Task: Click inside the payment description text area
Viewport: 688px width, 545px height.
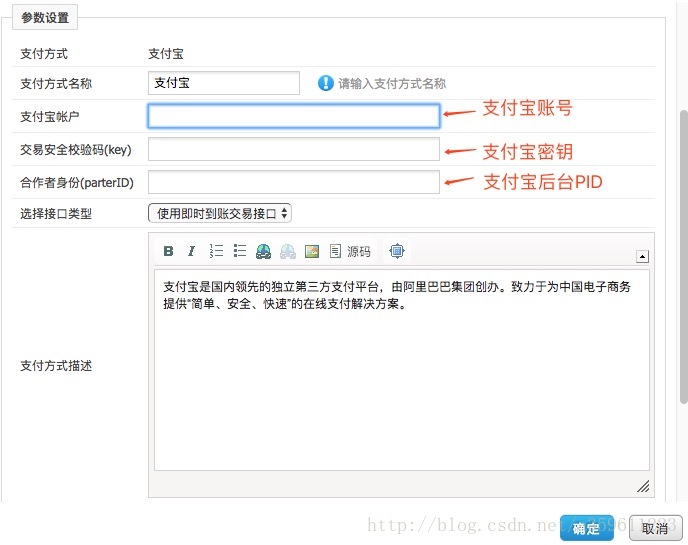Action: pyautogui.click(x=401, y=370)
